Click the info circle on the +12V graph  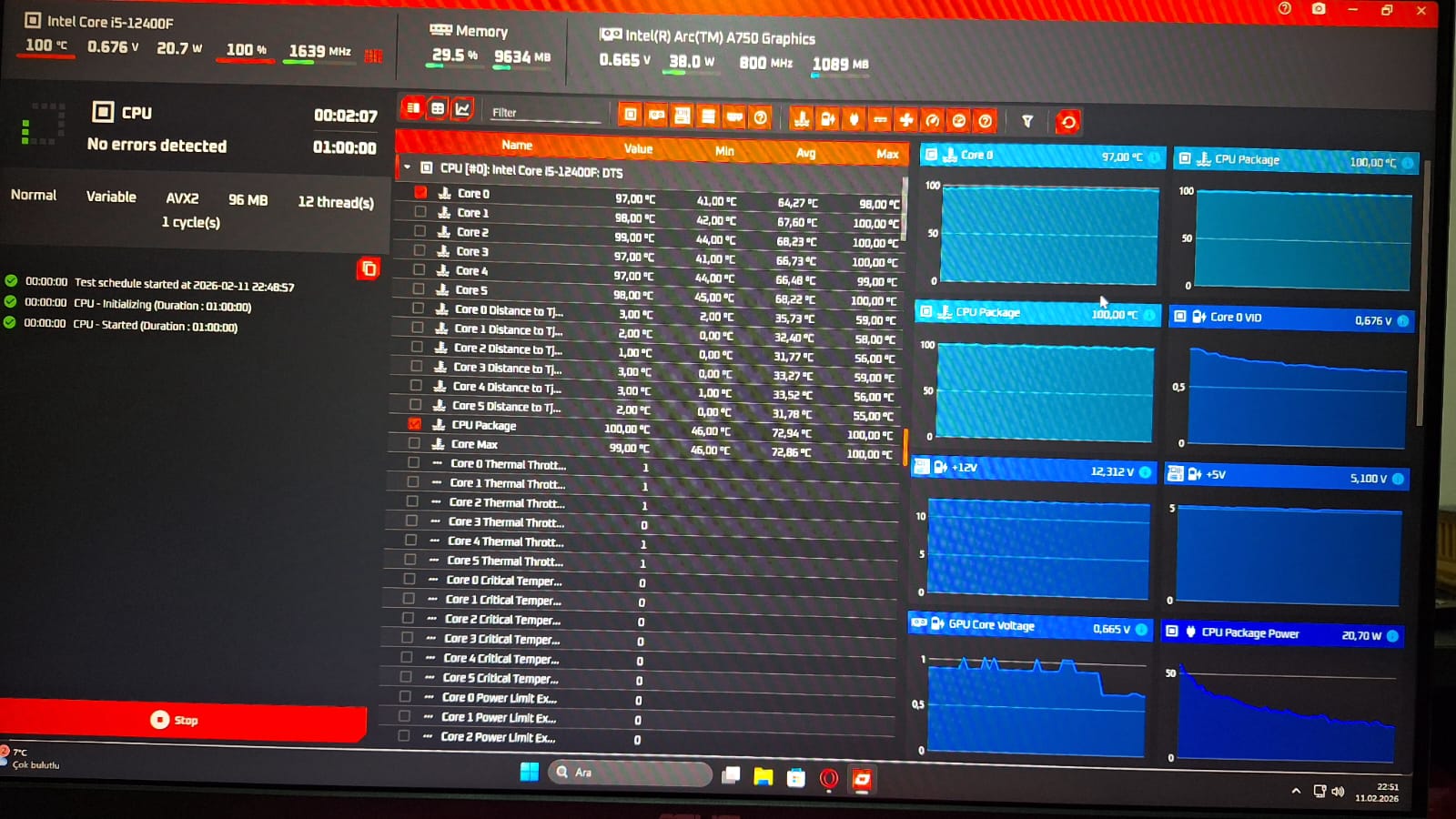[1146, 471]
